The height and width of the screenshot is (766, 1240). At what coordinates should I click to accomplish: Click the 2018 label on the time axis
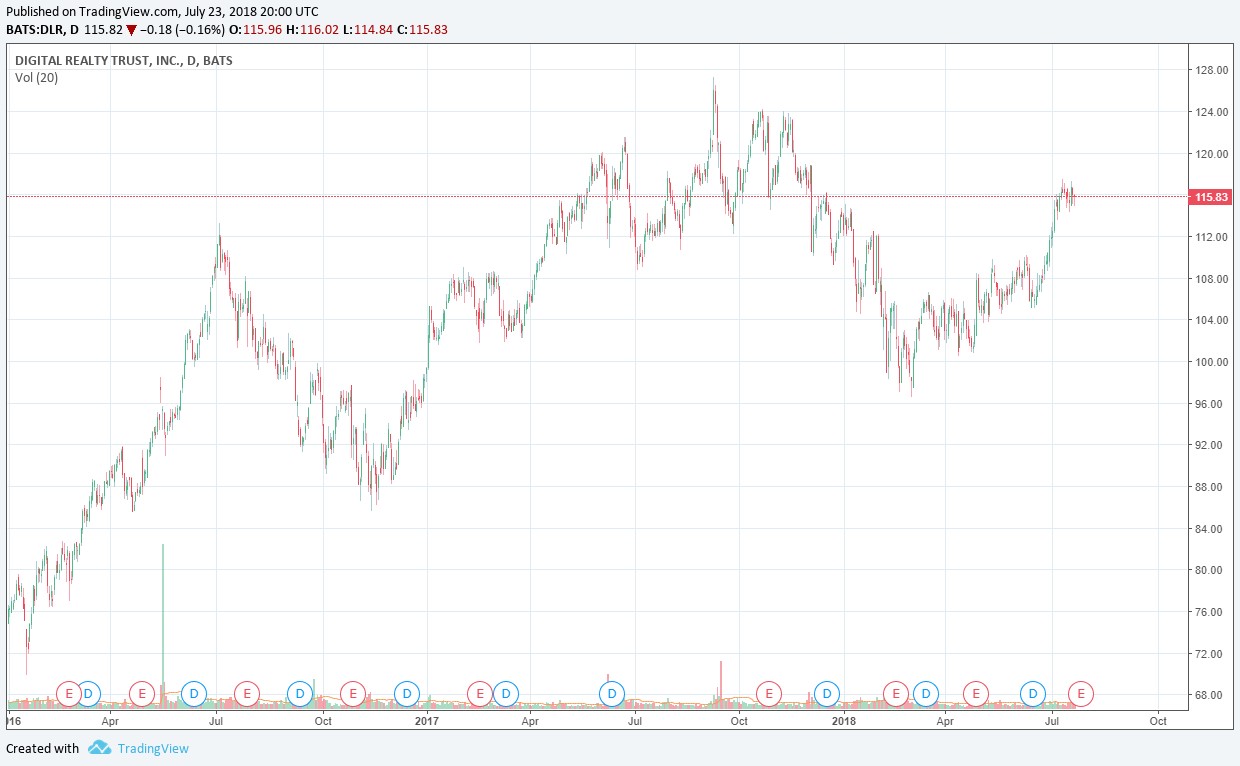[845, 720]
